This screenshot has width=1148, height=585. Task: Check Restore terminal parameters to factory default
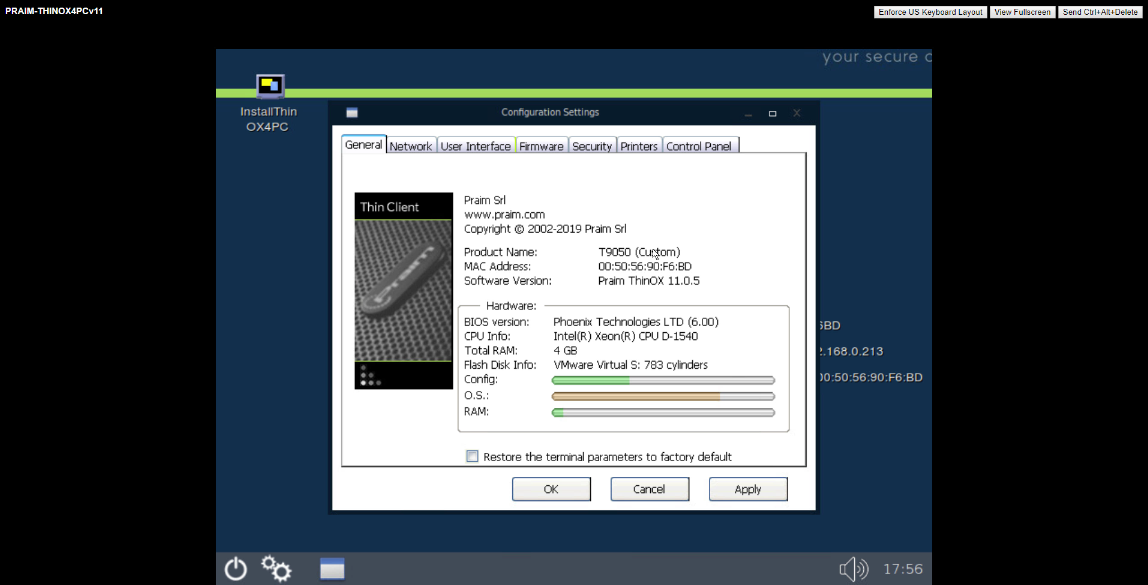tap(472, 456)
